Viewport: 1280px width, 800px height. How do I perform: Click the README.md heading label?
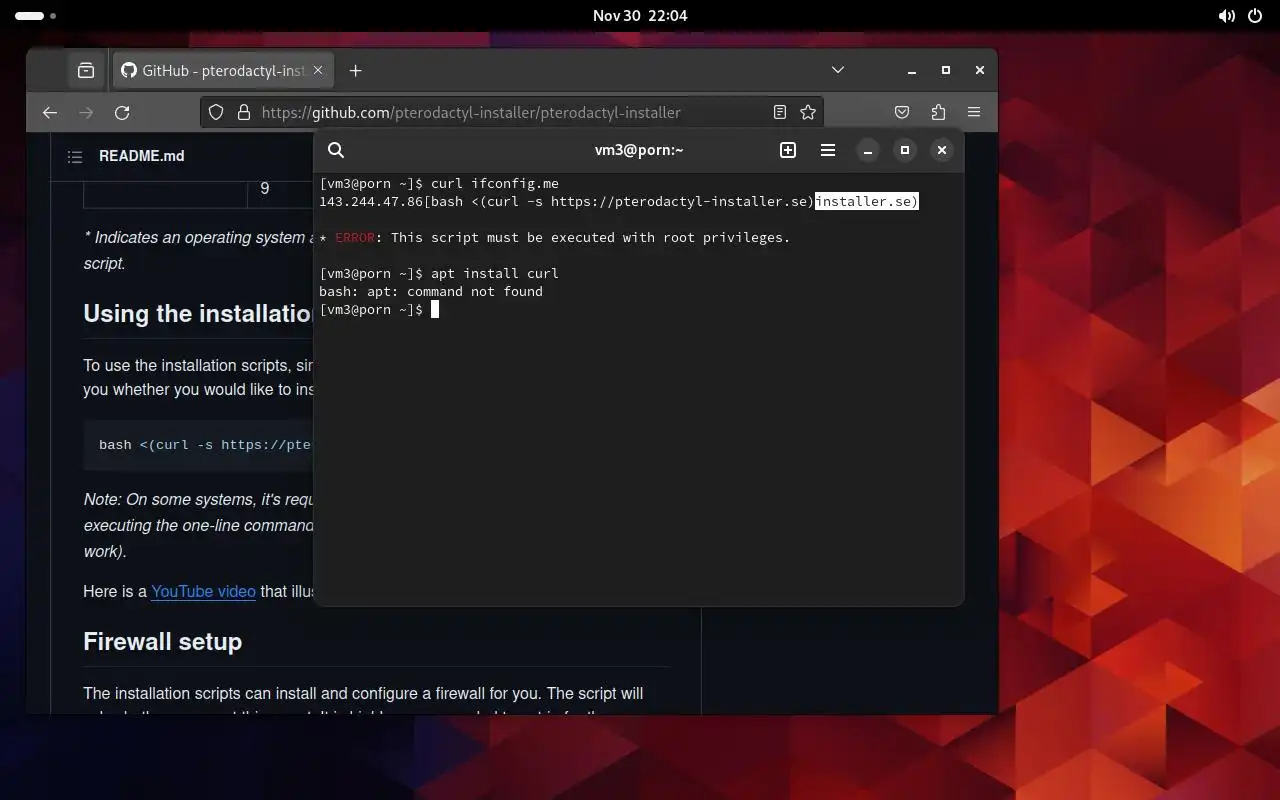(x=142, y=156)
